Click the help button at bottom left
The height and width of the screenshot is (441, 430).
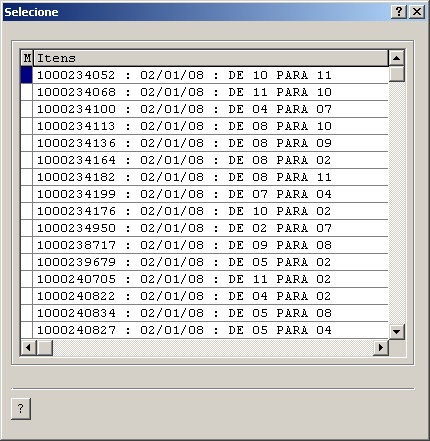pyautogui.click(x=21, y=408)
